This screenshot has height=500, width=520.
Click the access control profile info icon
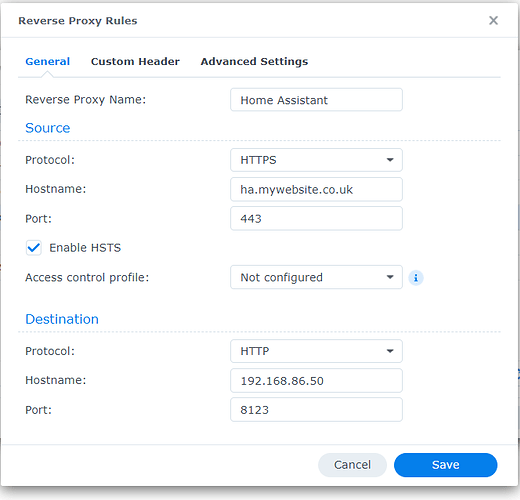click(x=416, y=277)
